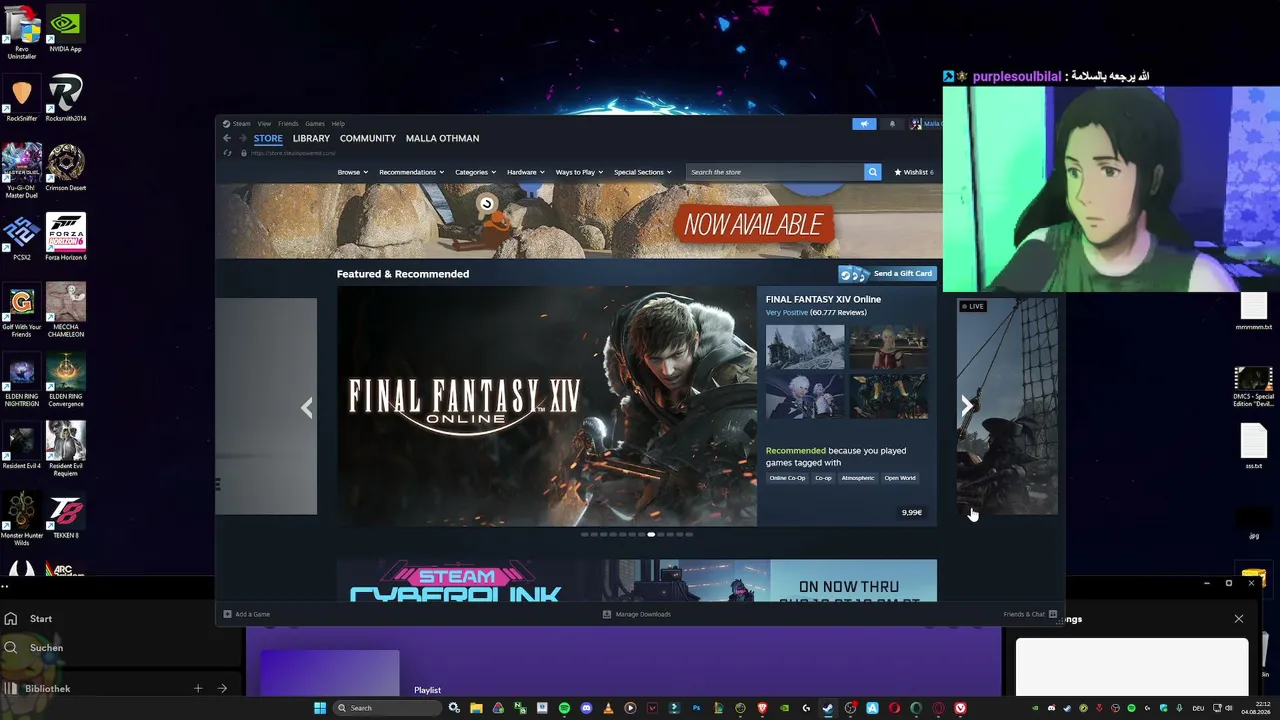Viewport: 1280px width, 720px height.
Task: Open the Games menu in Steam
Action: pos(315,124)
